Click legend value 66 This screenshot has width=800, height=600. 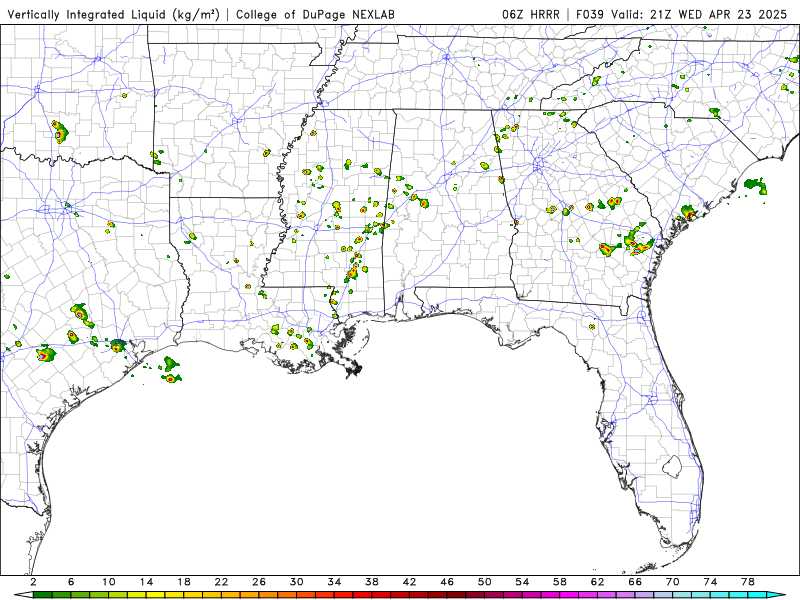point(635,582)
